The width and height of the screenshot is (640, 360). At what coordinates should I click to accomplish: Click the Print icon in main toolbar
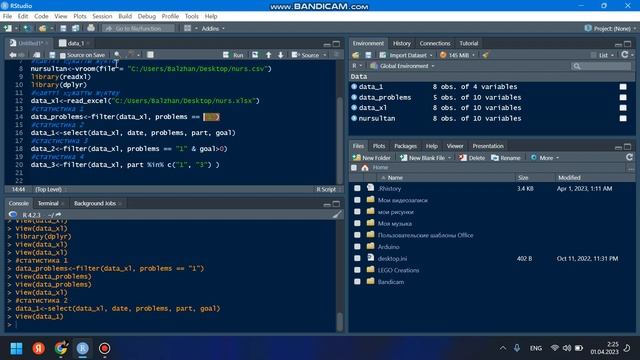click(91, 28)
